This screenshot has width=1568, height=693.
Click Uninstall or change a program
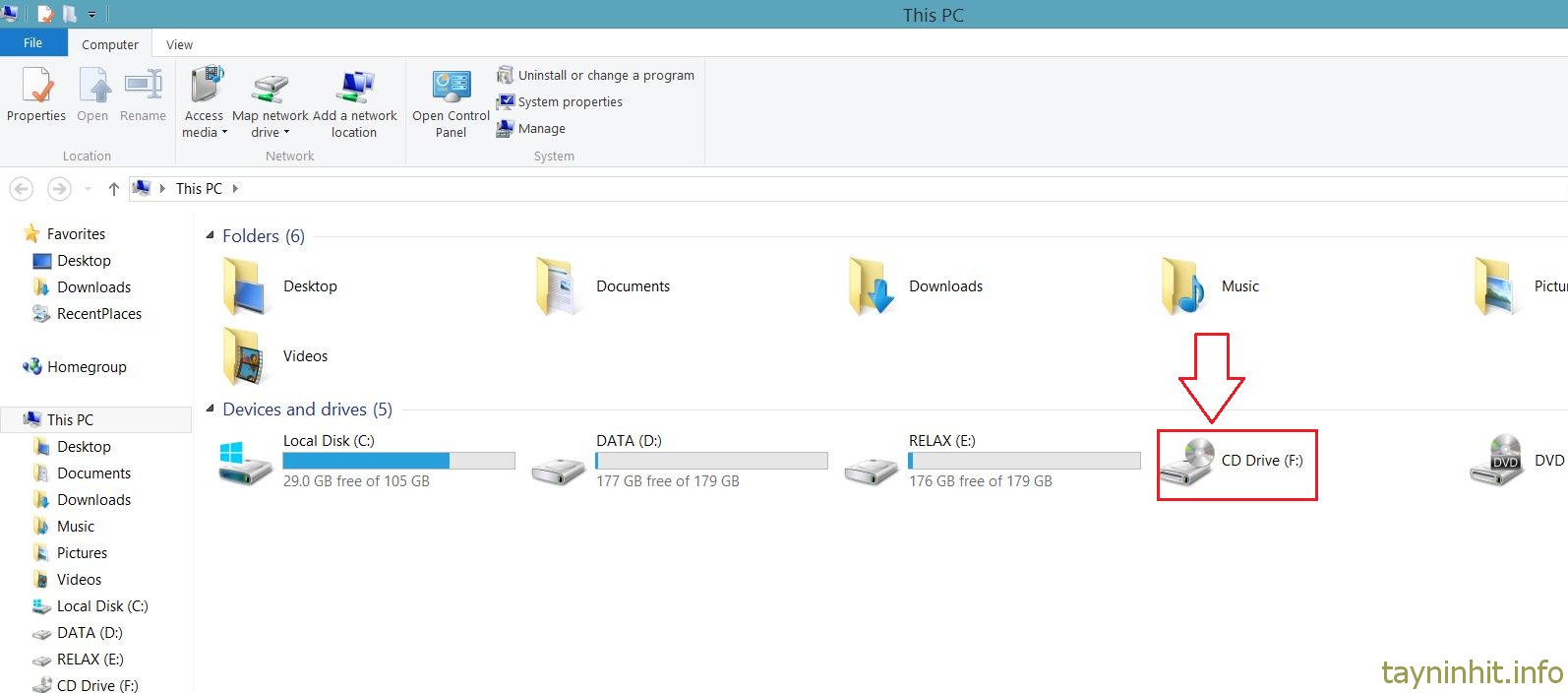(596, 76)
